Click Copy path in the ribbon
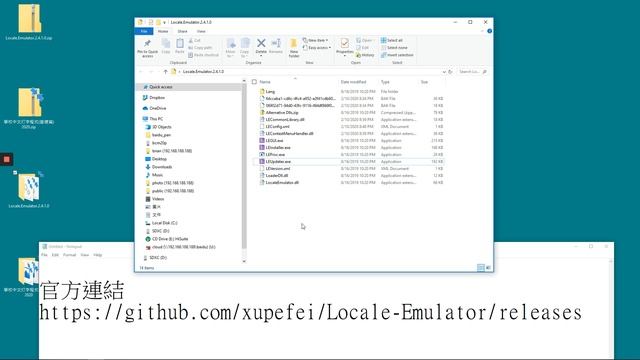640x360 pixels. coord(200,48)
